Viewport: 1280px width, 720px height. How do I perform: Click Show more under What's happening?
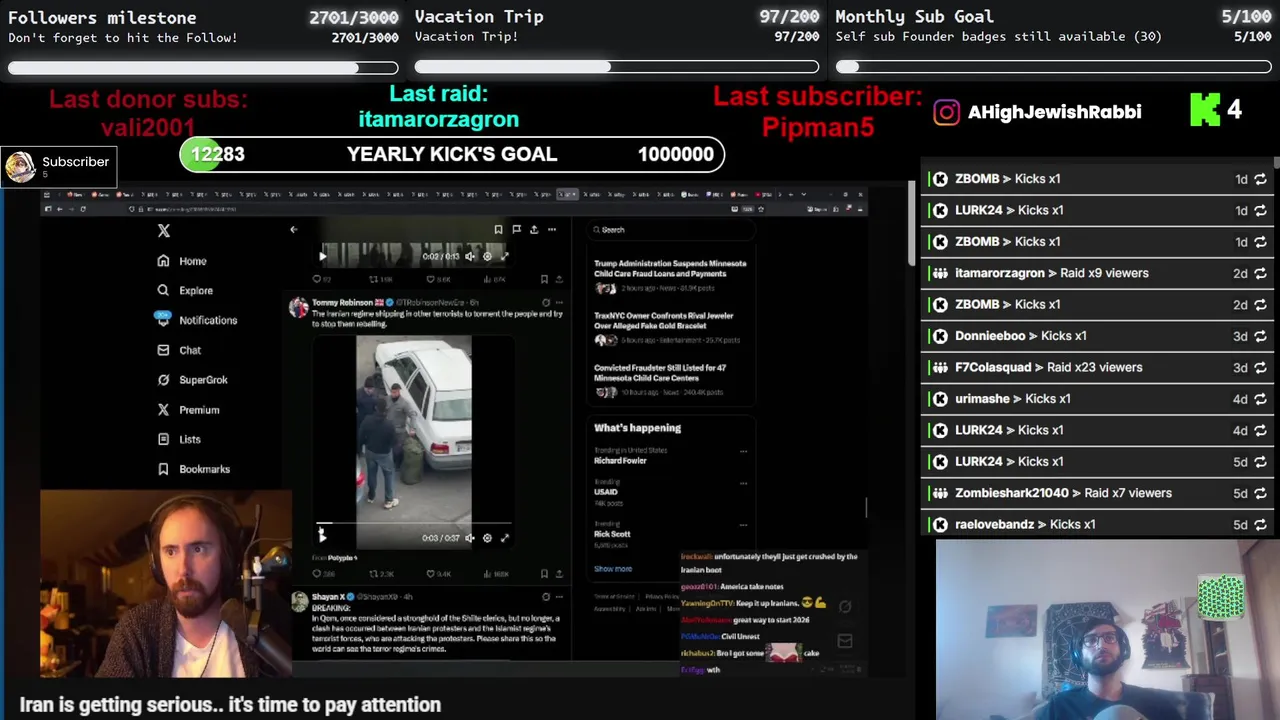(x=613, y=569)
